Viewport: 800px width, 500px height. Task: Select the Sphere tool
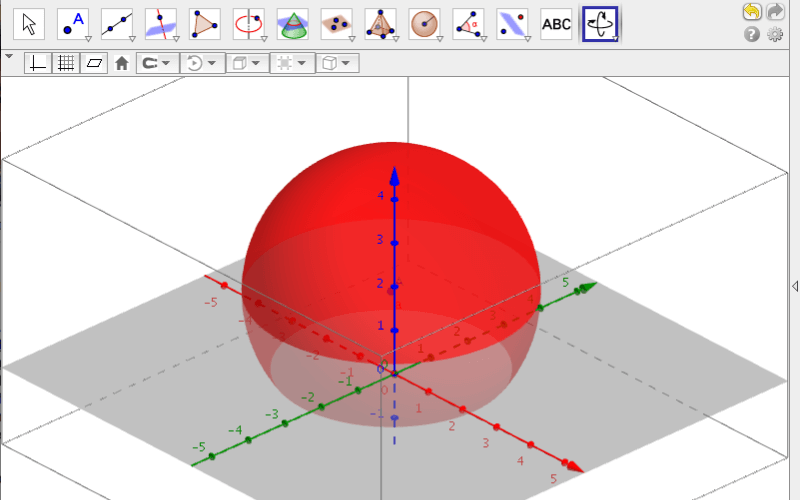coord(425,23)
